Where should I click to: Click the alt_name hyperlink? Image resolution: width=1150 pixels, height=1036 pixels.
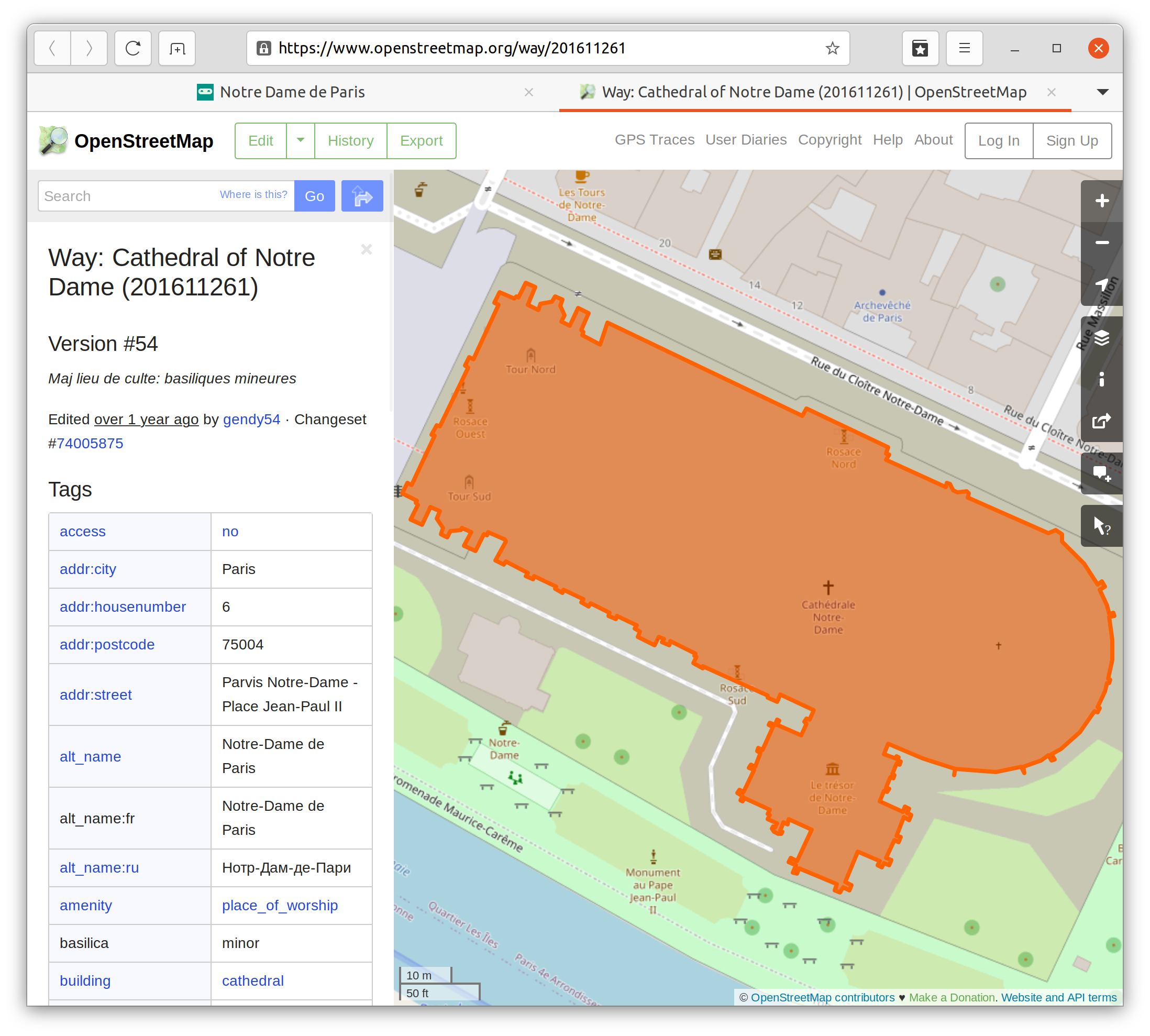90,756
